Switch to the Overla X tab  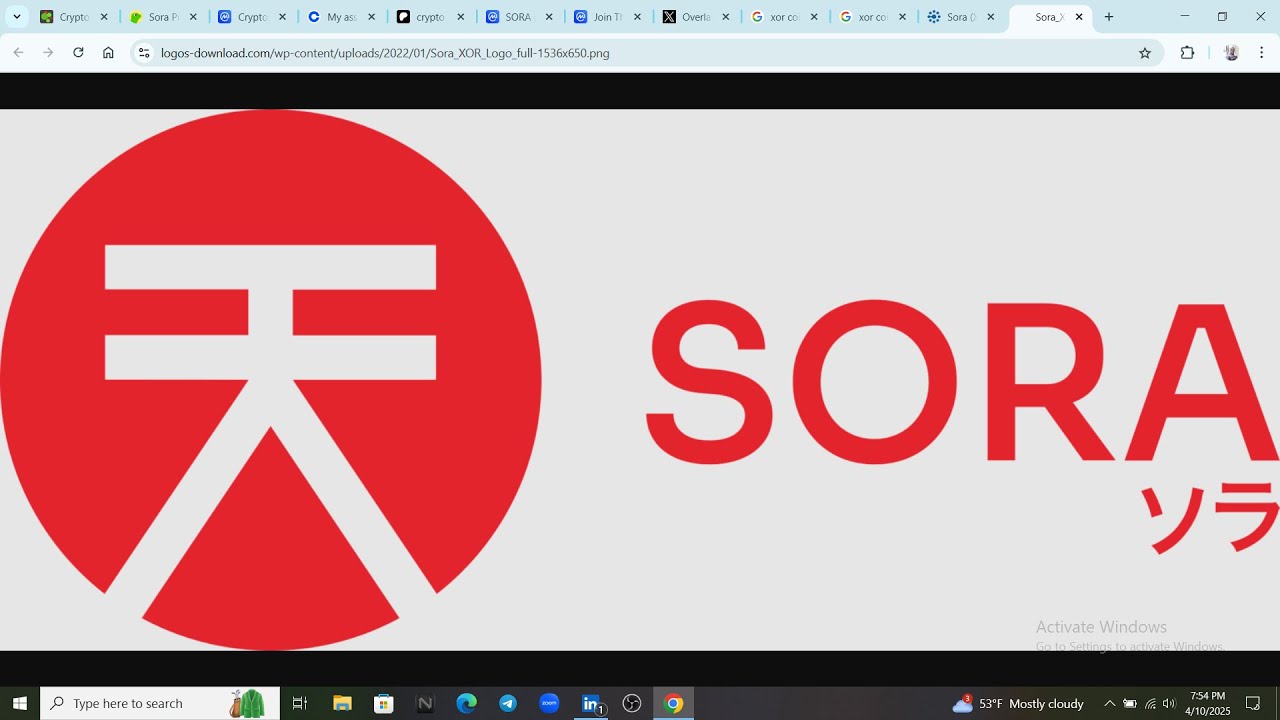[696, 17]
